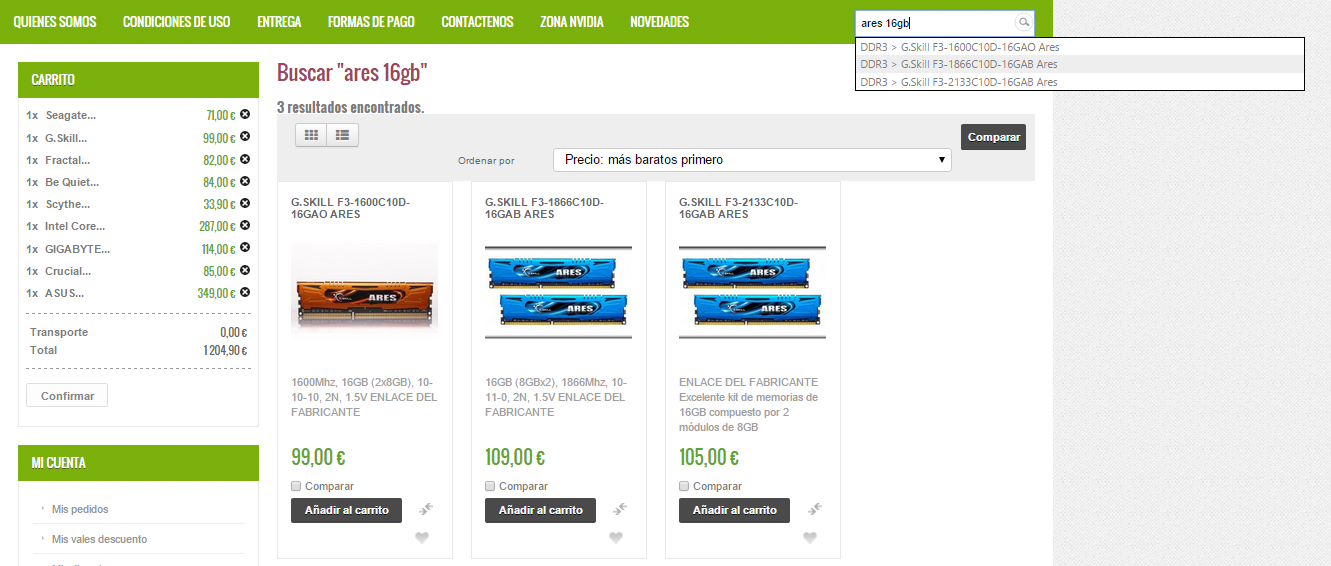Check Comparar for 99,00 € memory
Image resolution: width=1331 pixels, height=566 pixels.
(296, 486)
